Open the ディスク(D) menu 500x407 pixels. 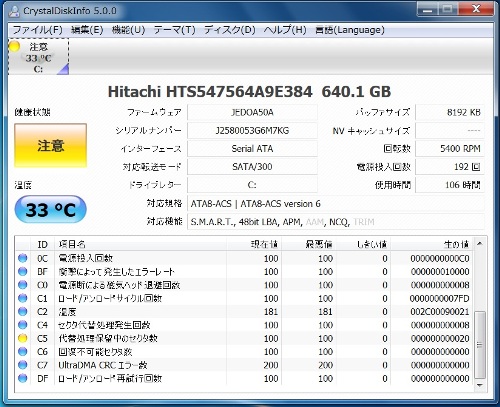tap(230, 30)
